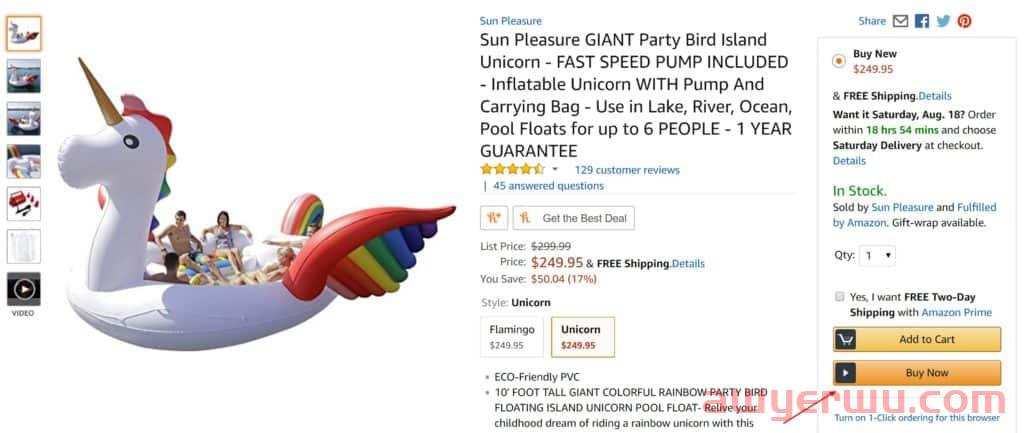1024x433 pixels.
Task: Click the small Honey icon button
Action: tap(493, 218)
